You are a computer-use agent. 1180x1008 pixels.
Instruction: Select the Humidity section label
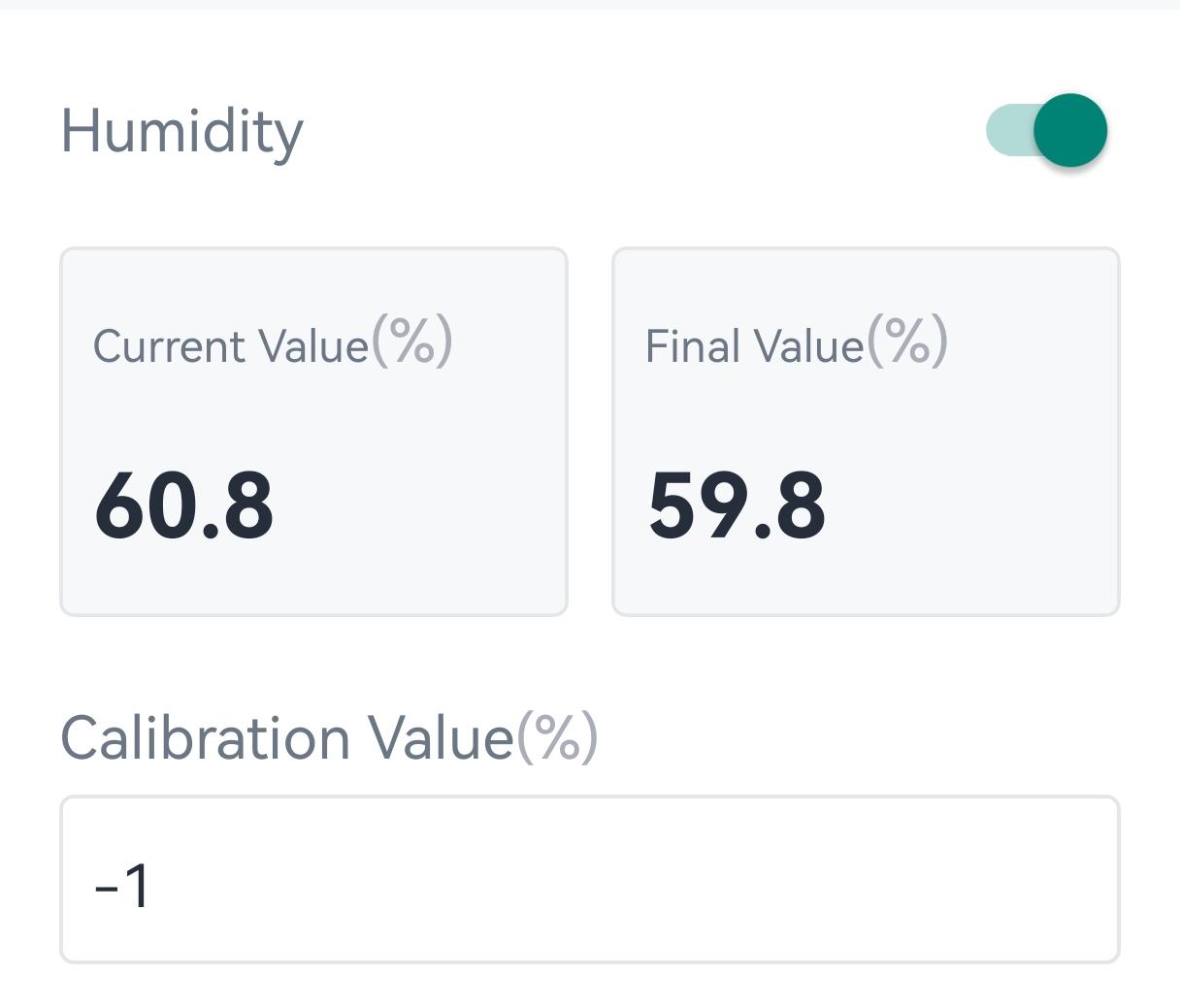click(x=182, y=132)
